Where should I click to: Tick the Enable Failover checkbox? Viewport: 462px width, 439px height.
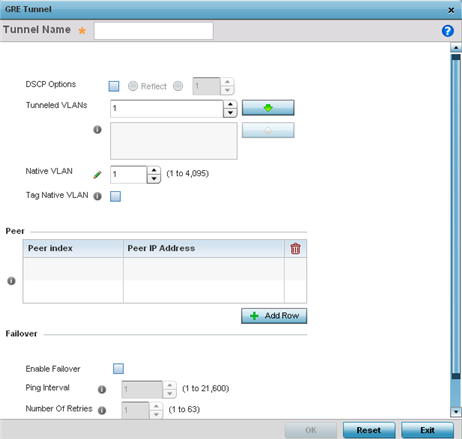coord(118,369)
